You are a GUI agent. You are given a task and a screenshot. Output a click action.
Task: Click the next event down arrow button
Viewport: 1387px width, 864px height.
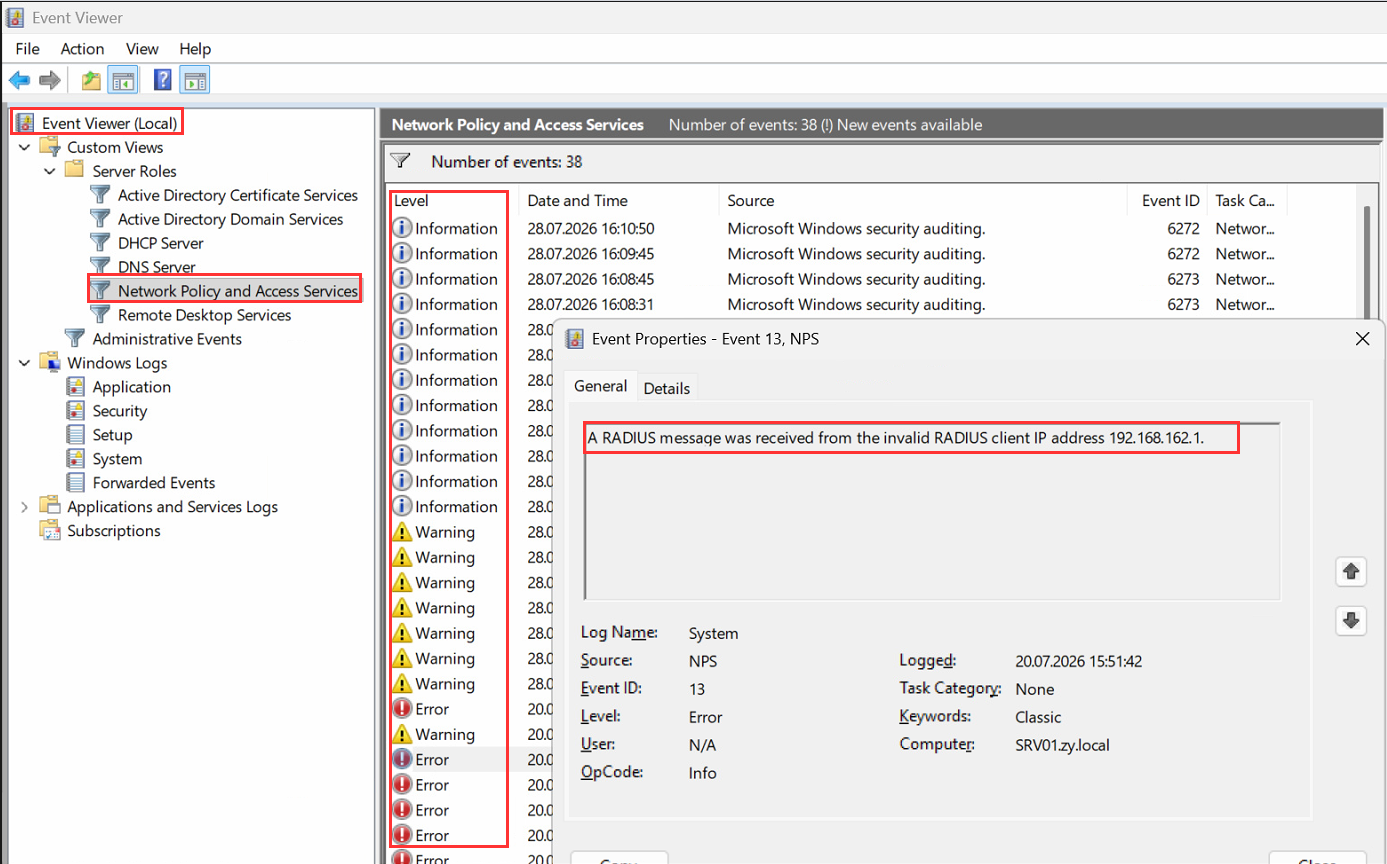(x=1351, y=621)
